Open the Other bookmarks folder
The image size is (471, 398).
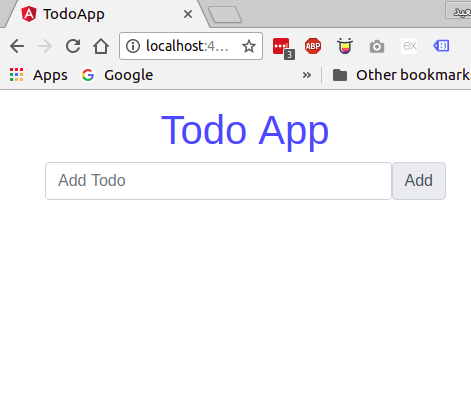(x=402, y=75)
